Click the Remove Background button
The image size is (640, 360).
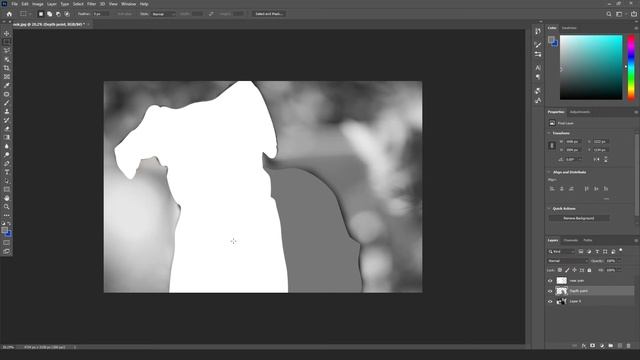(579, 218)
